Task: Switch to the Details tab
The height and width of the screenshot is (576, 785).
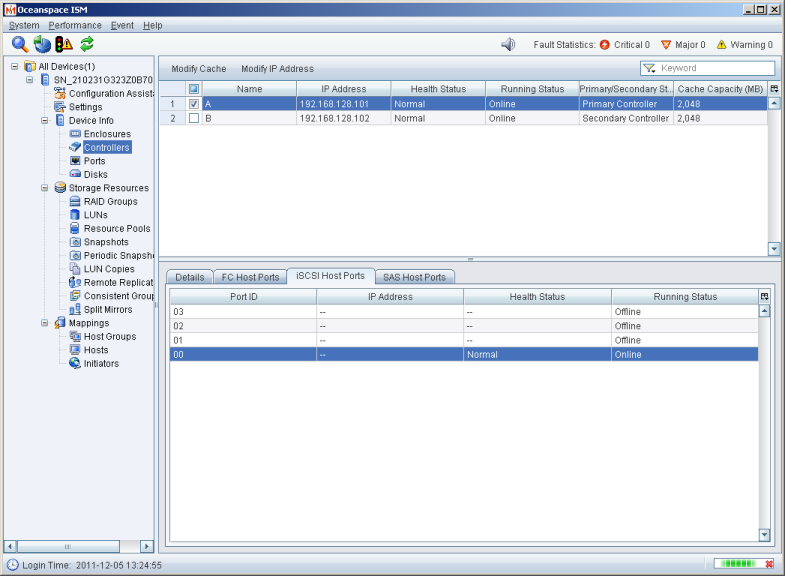Action: pos(190,277)
